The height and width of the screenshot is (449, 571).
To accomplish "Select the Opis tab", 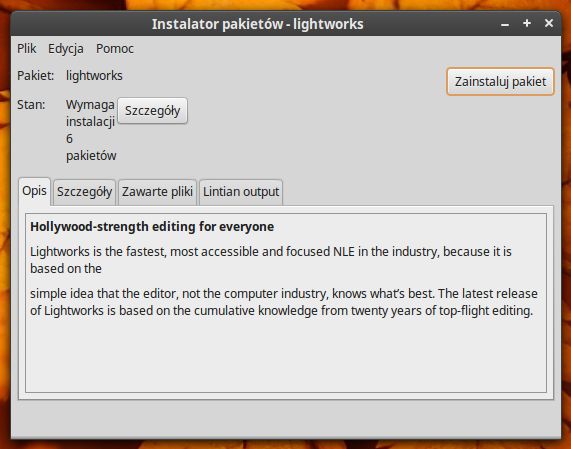I will [x=34, y=191].
